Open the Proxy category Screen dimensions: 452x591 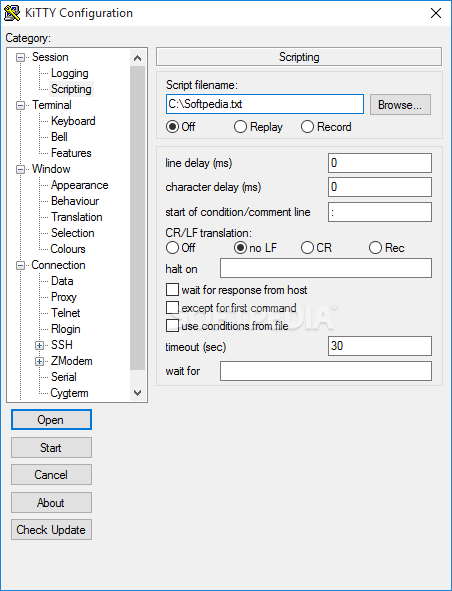64,297
